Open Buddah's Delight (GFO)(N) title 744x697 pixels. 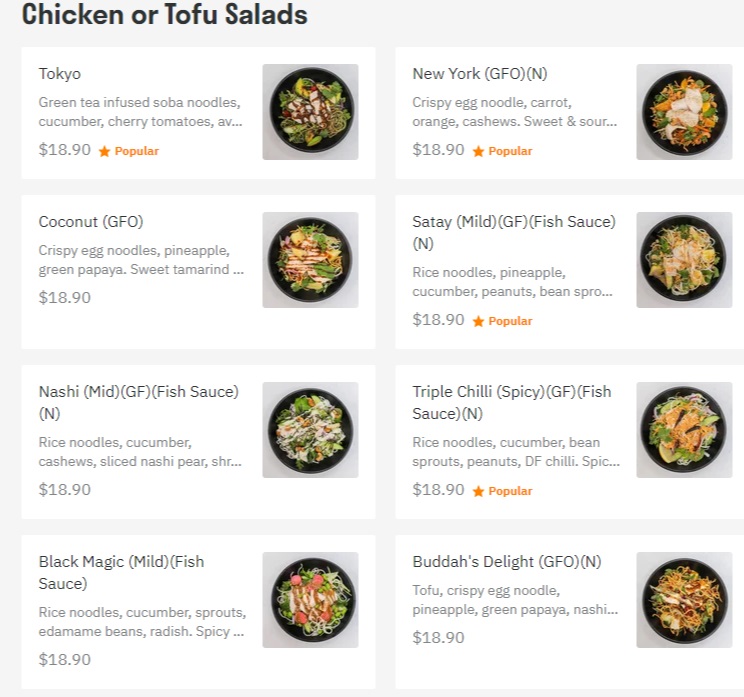(507, 562)
